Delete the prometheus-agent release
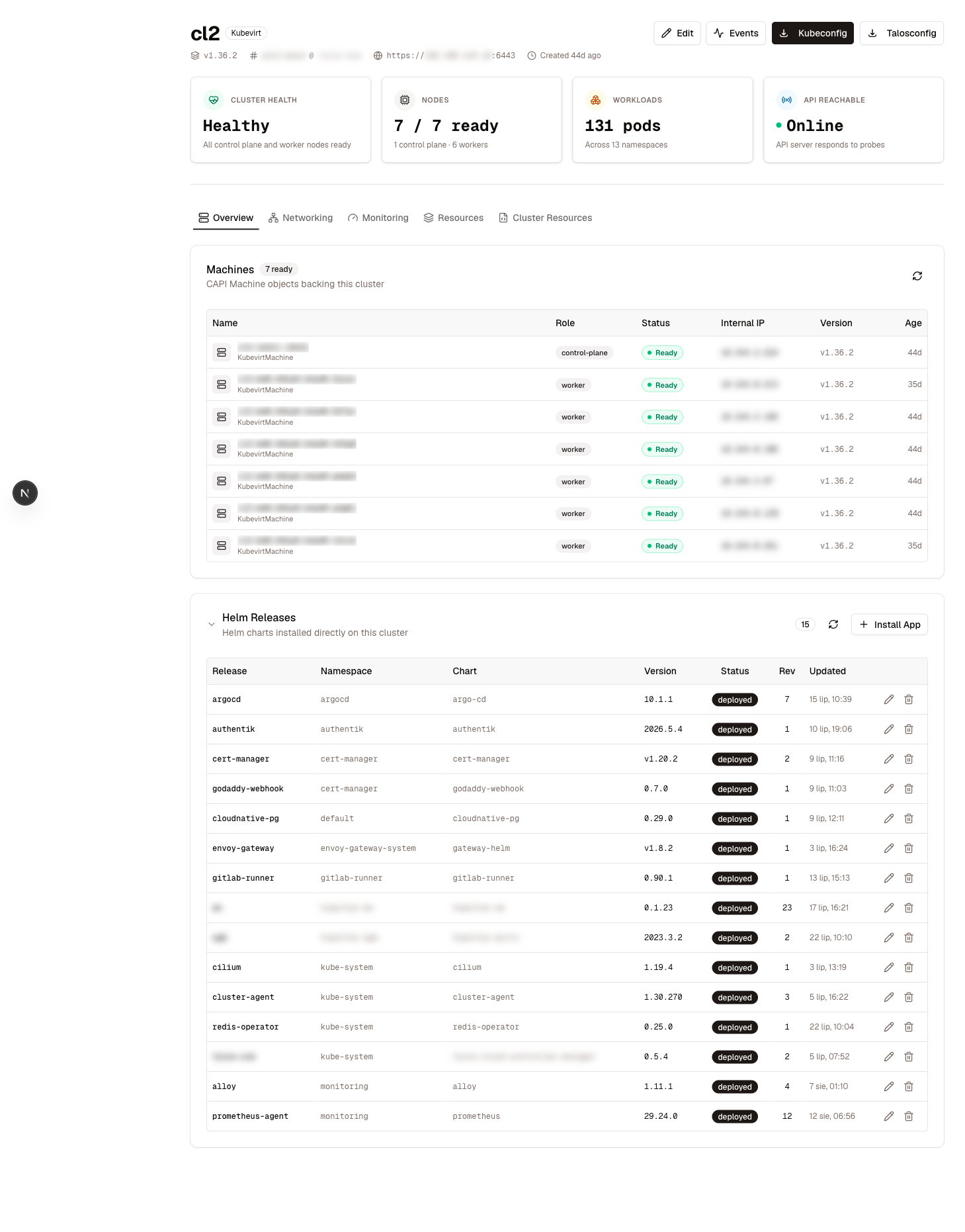Viewport: 965px width, 1232px height. 909,1116
